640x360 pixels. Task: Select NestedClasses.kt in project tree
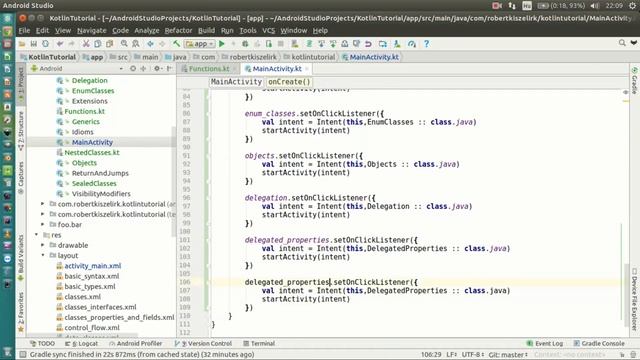point(91,152)
